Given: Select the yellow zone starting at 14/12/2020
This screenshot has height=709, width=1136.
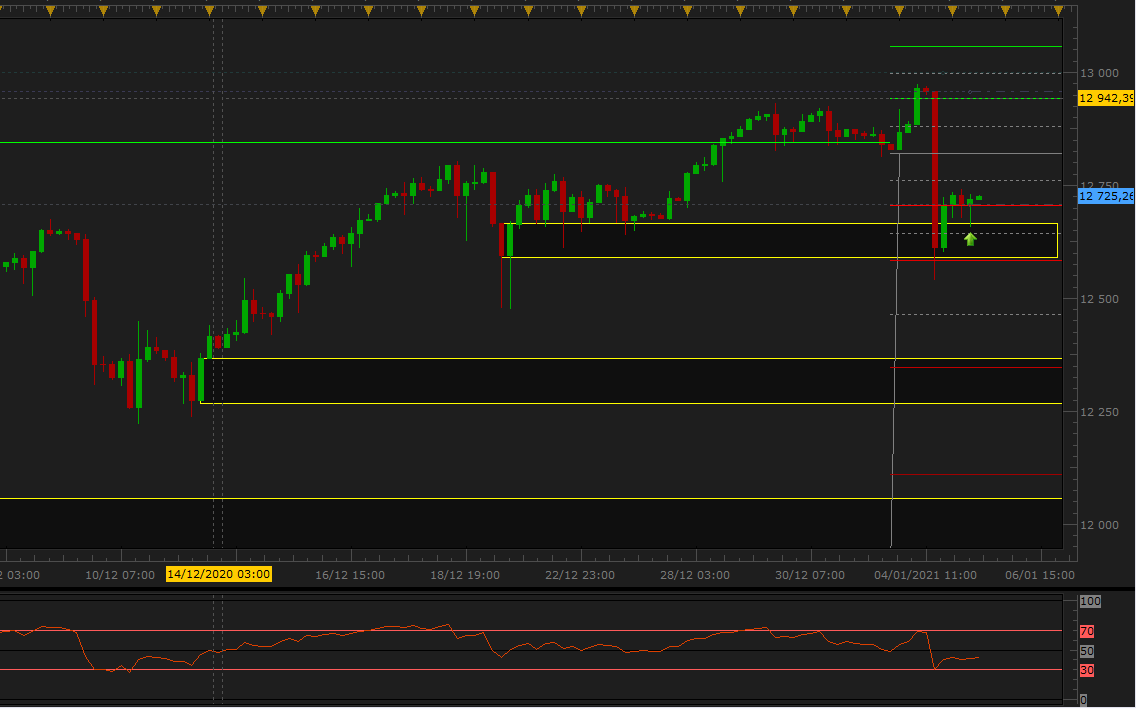Looking at the screenshot, I should coord(630,381).
